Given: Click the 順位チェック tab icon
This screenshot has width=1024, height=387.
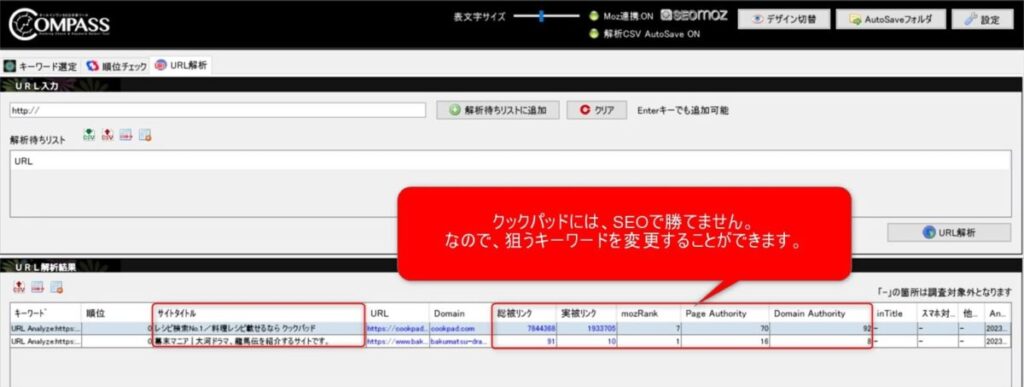Looking at the screenshot, I should (x=92, y=66).
